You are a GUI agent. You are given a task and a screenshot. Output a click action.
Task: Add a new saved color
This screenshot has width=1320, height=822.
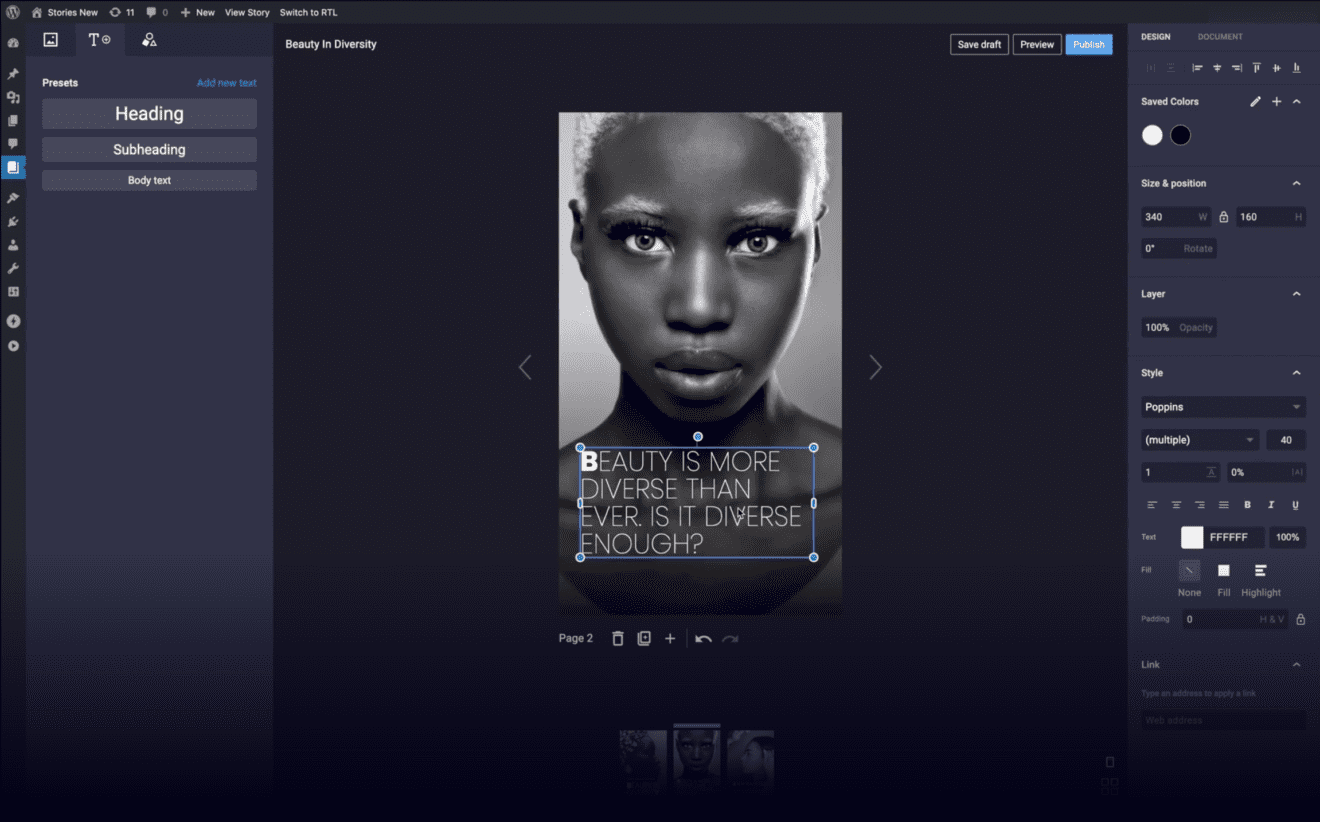pos(1276,101)
